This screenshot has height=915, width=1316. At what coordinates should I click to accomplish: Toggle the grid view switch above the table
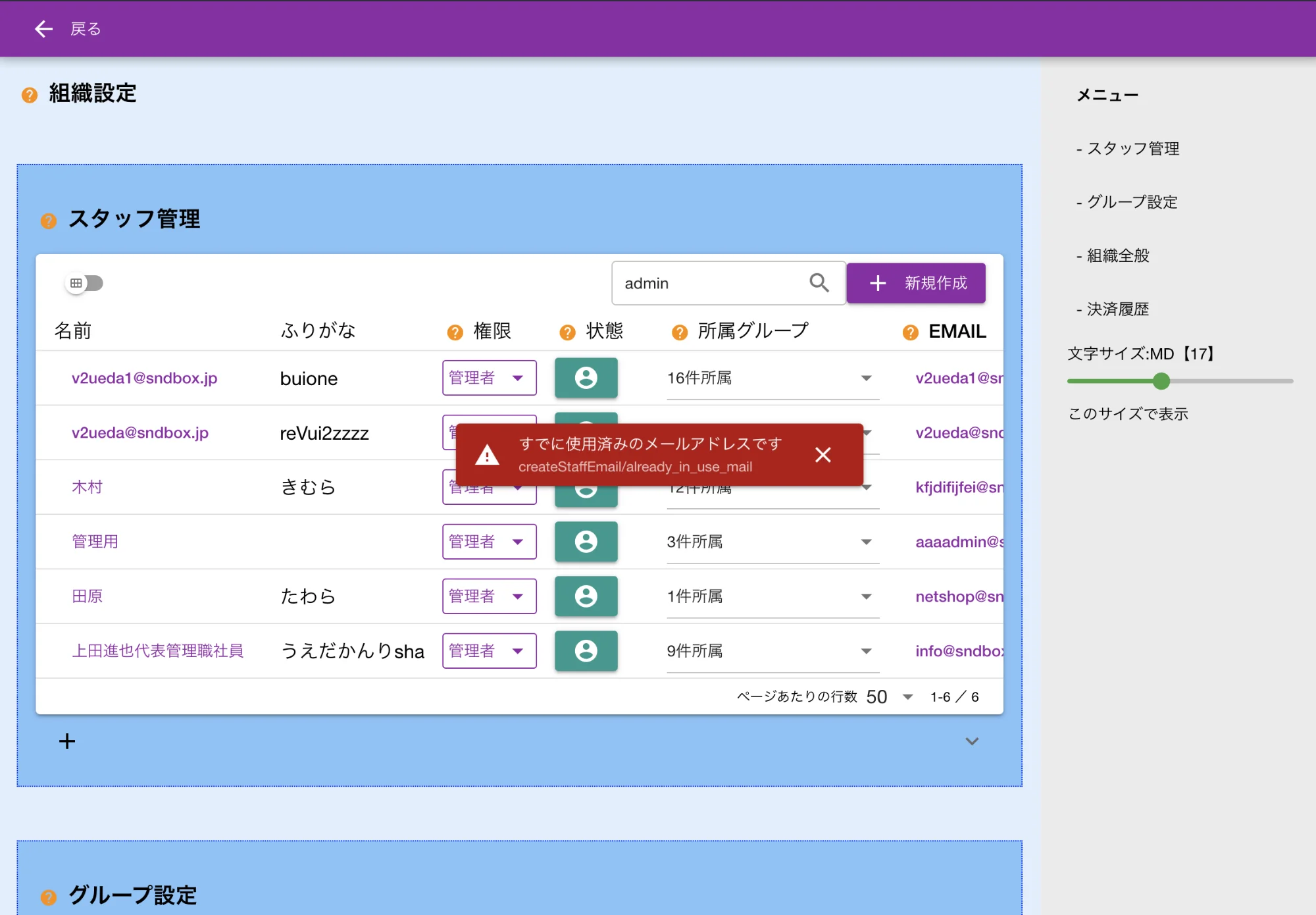(84, 283)
